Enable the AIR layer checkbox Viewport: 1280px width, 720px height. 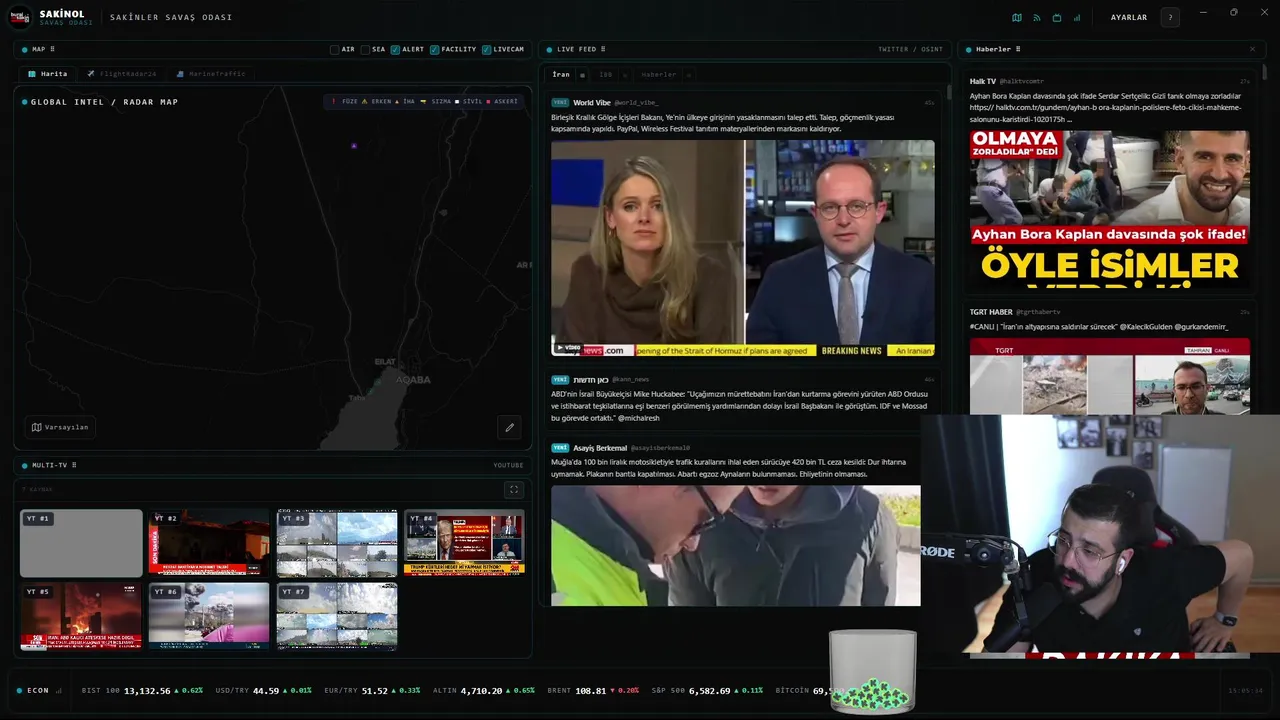pos(335,49)
